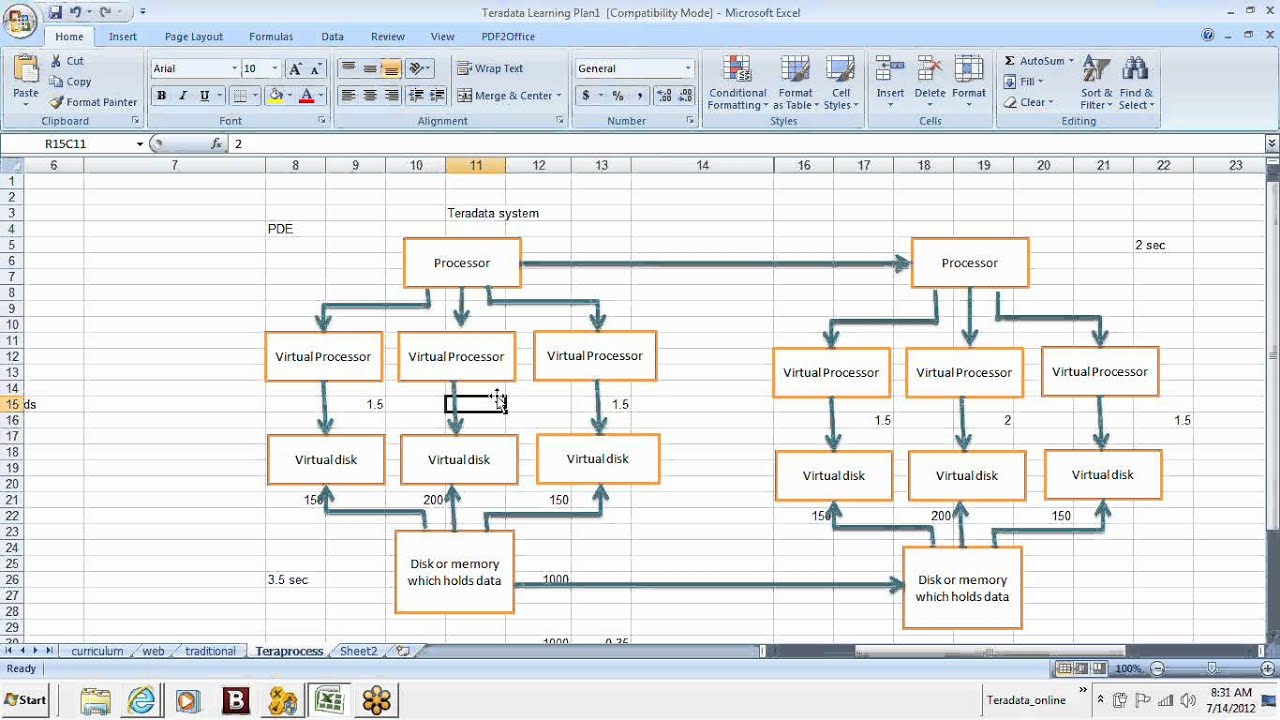This screenshot has height=720, width=1280.
Task: Open the Format cells menu
Action: point(968,83)
